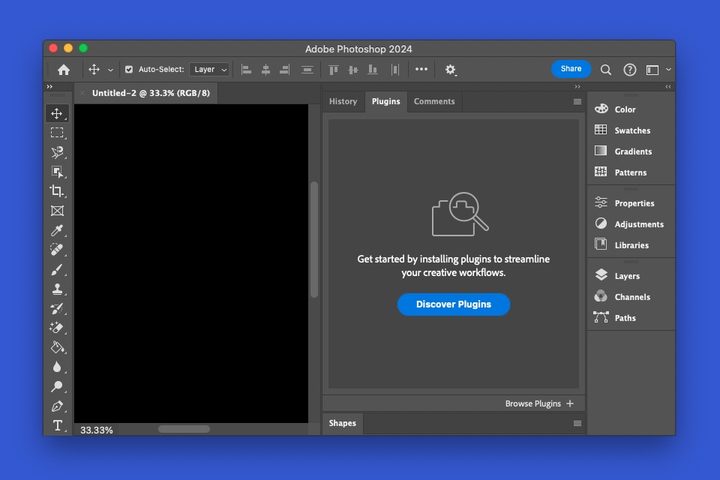Screen dimensions: 720x480
Task: Expand the right icon panel dock arrows
Action: pos(668,86)
